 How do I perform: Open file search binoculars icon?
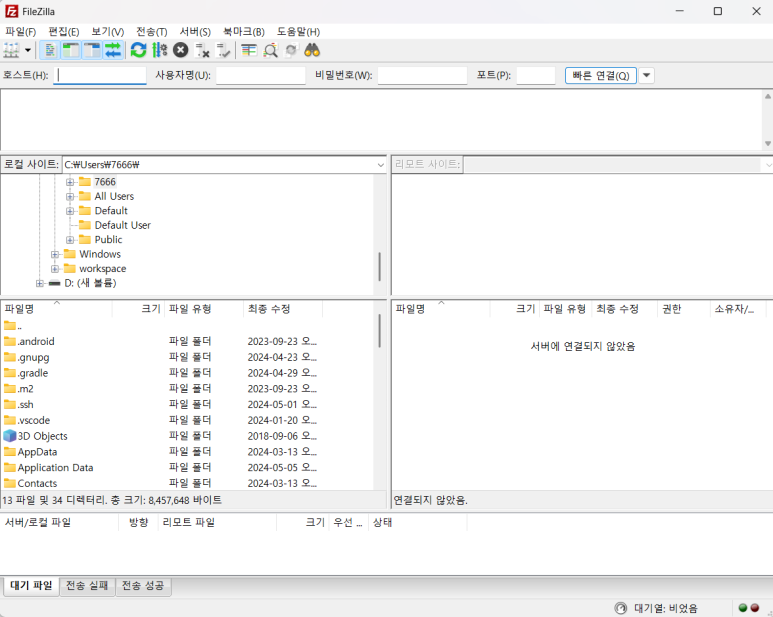pos(313,50)
